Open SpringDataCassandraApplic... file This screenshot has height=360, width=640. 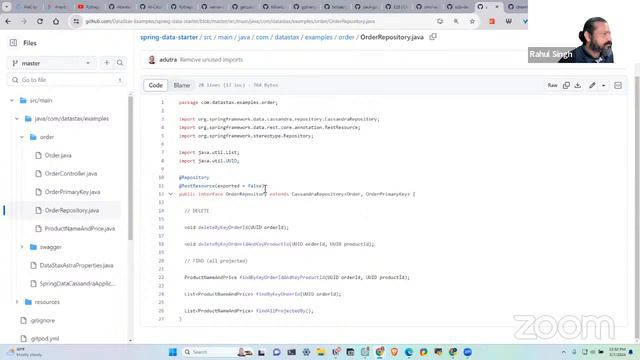click(77, 284)
